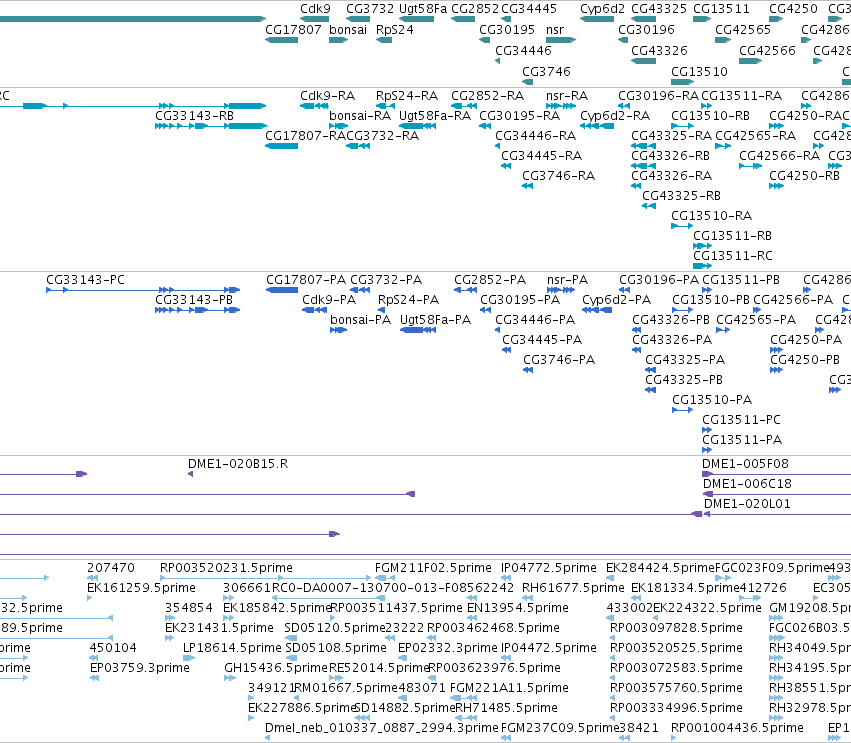Select EST 354854

tap(189, 608)
